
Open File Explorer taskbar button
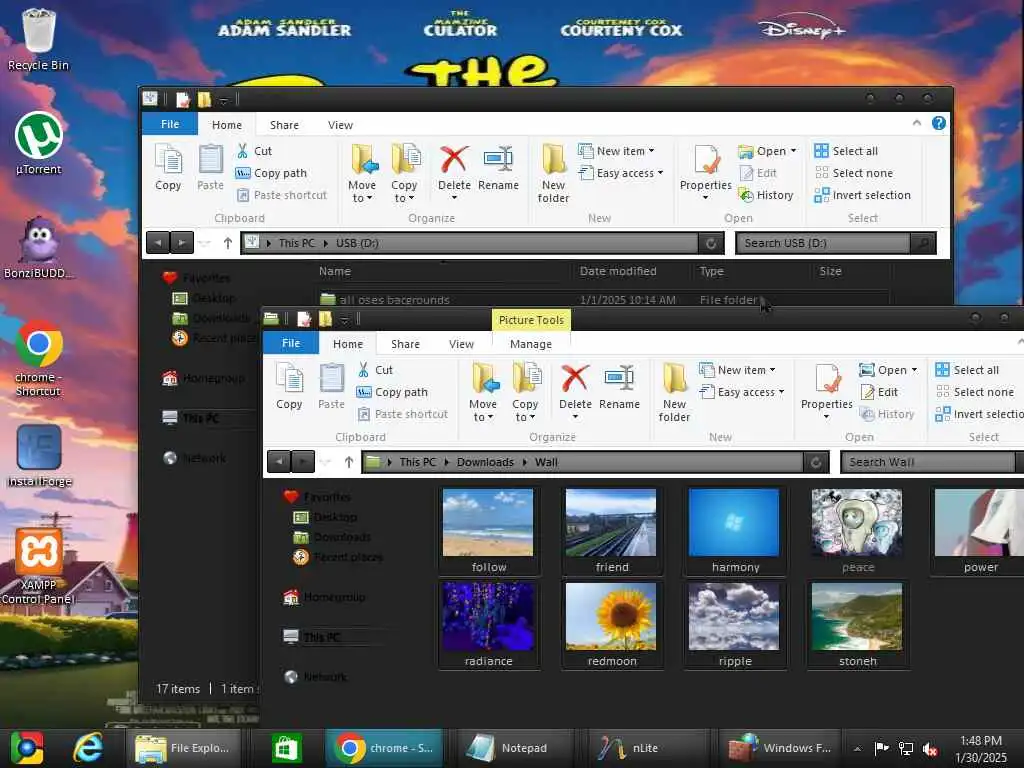183,748
